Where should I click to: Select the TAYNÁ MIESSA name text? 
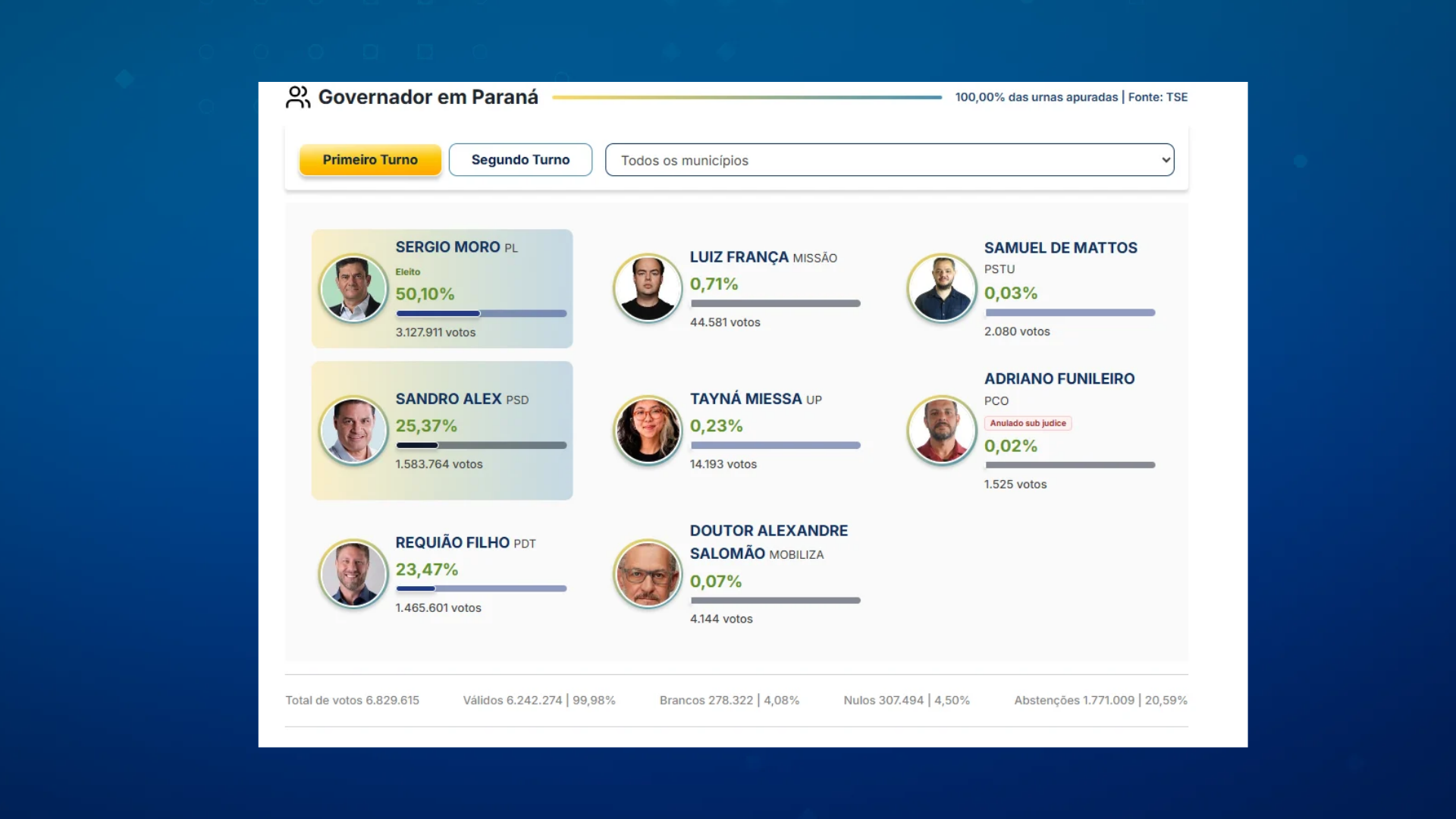point(745,399)
